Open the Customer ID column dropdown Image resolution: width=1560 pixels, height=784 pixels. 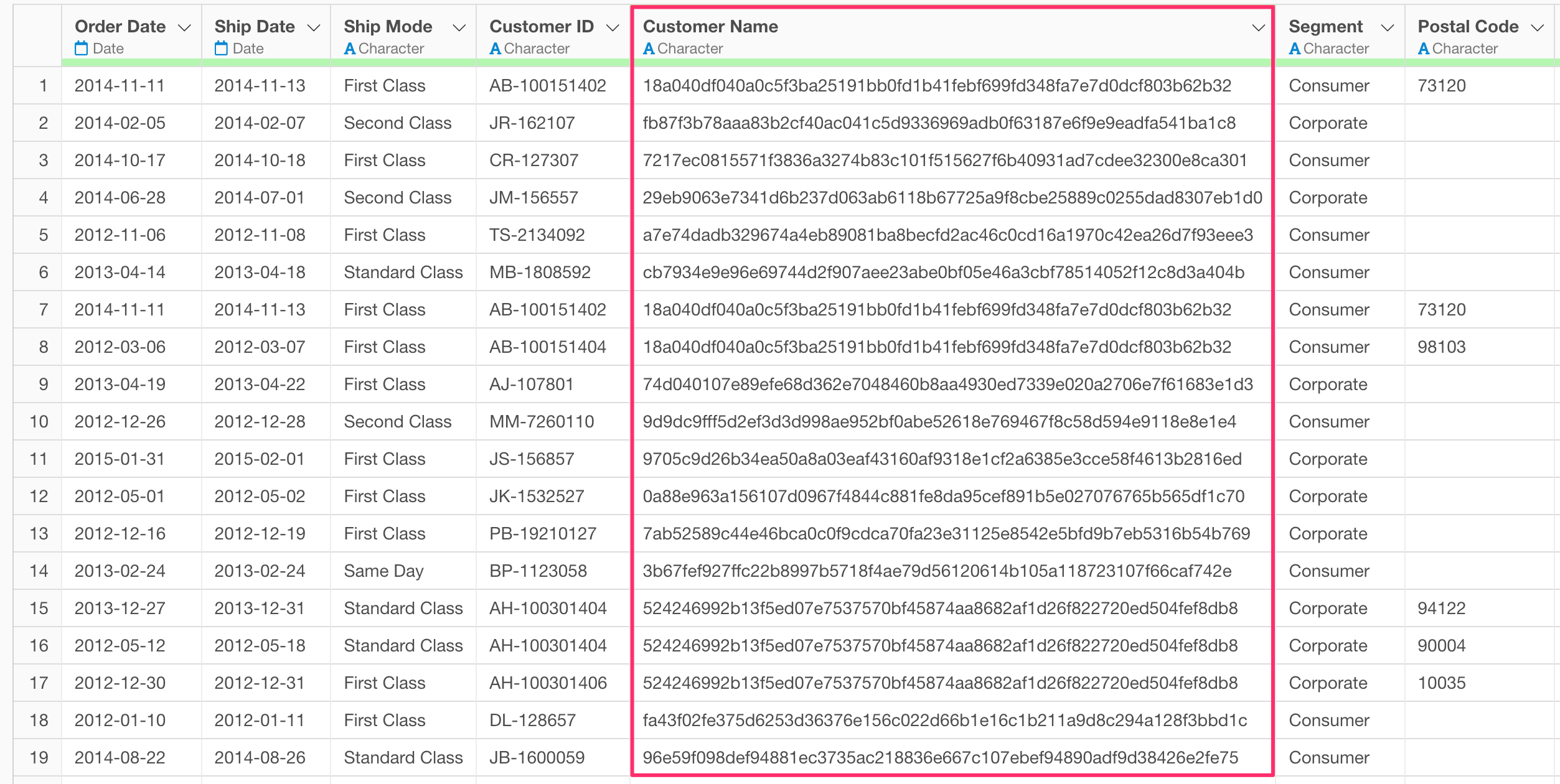point(613,27)
